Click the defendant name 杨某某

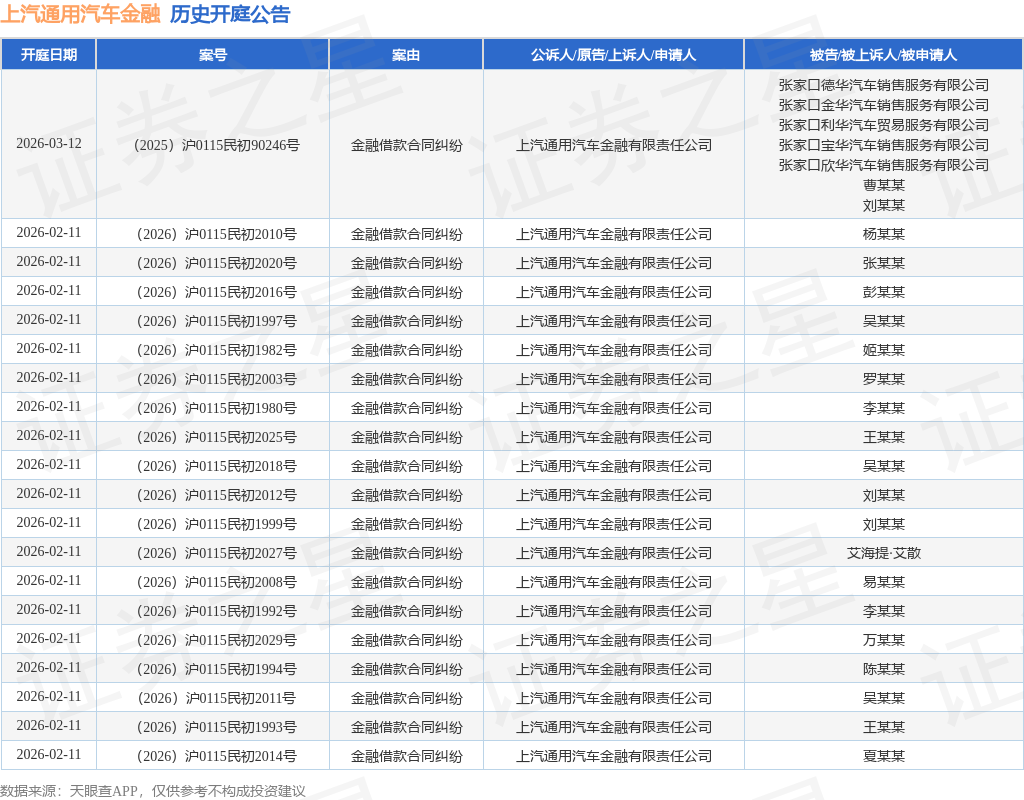point(883,234)
